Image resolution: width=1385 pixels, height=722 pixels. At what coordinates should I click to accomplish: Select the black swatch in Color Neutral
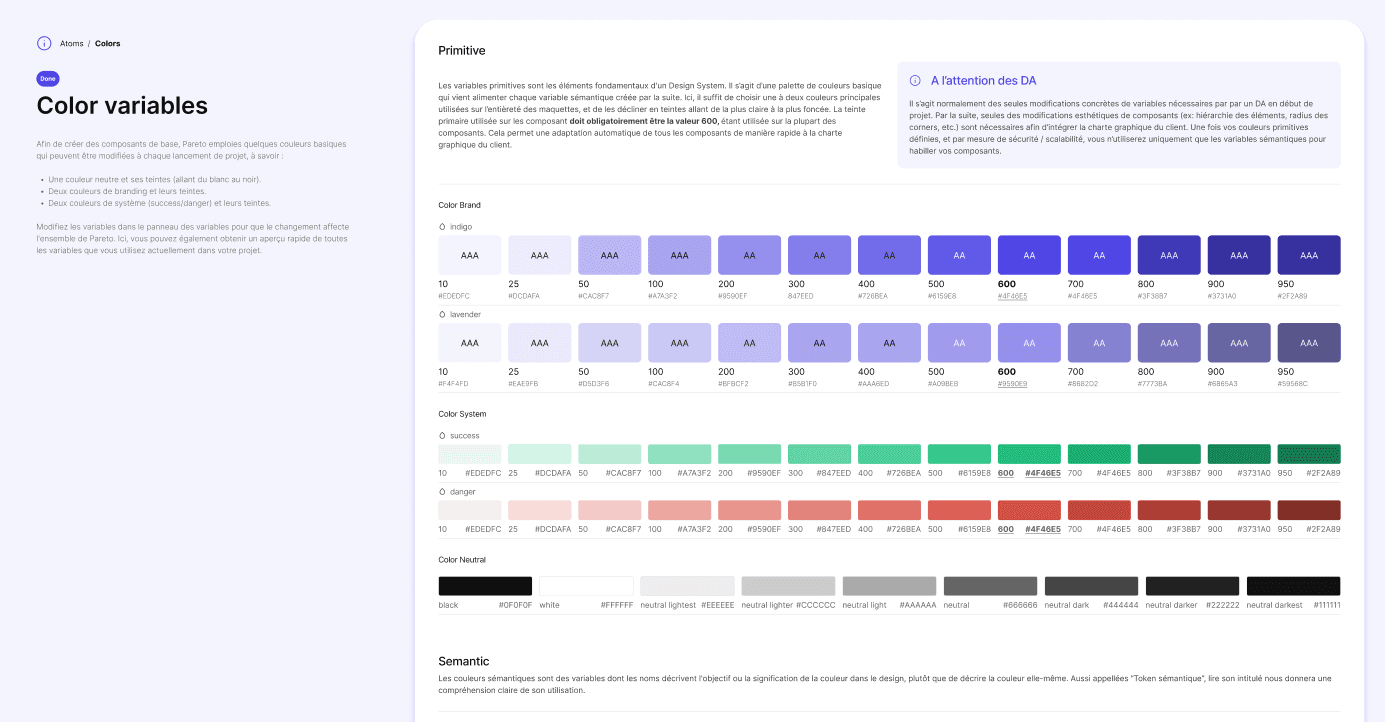click(485, 584)
